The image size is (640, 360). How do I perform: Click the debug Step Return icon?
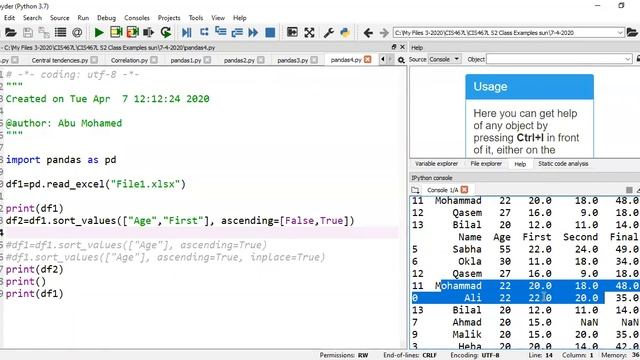point(237,32)
